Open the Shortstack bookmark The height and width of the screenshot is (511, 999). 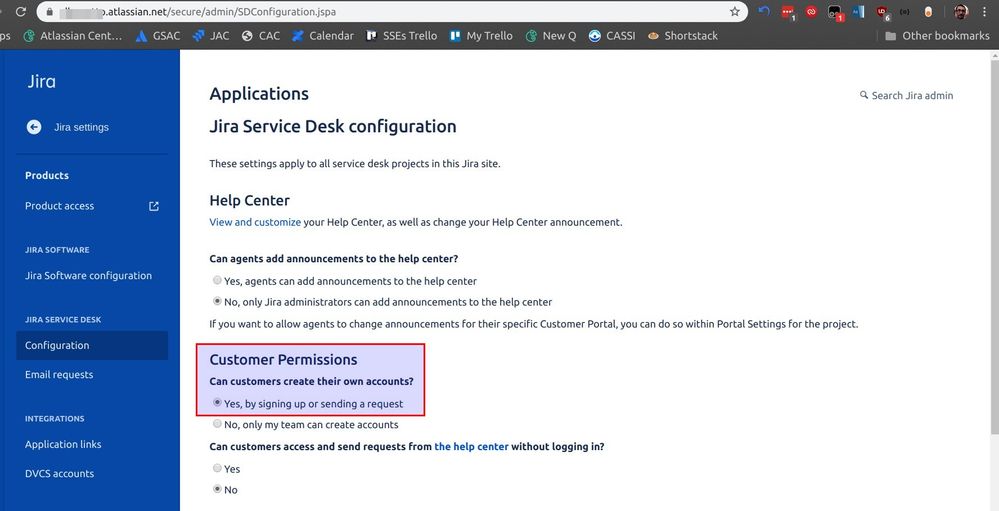pos(682,36)
